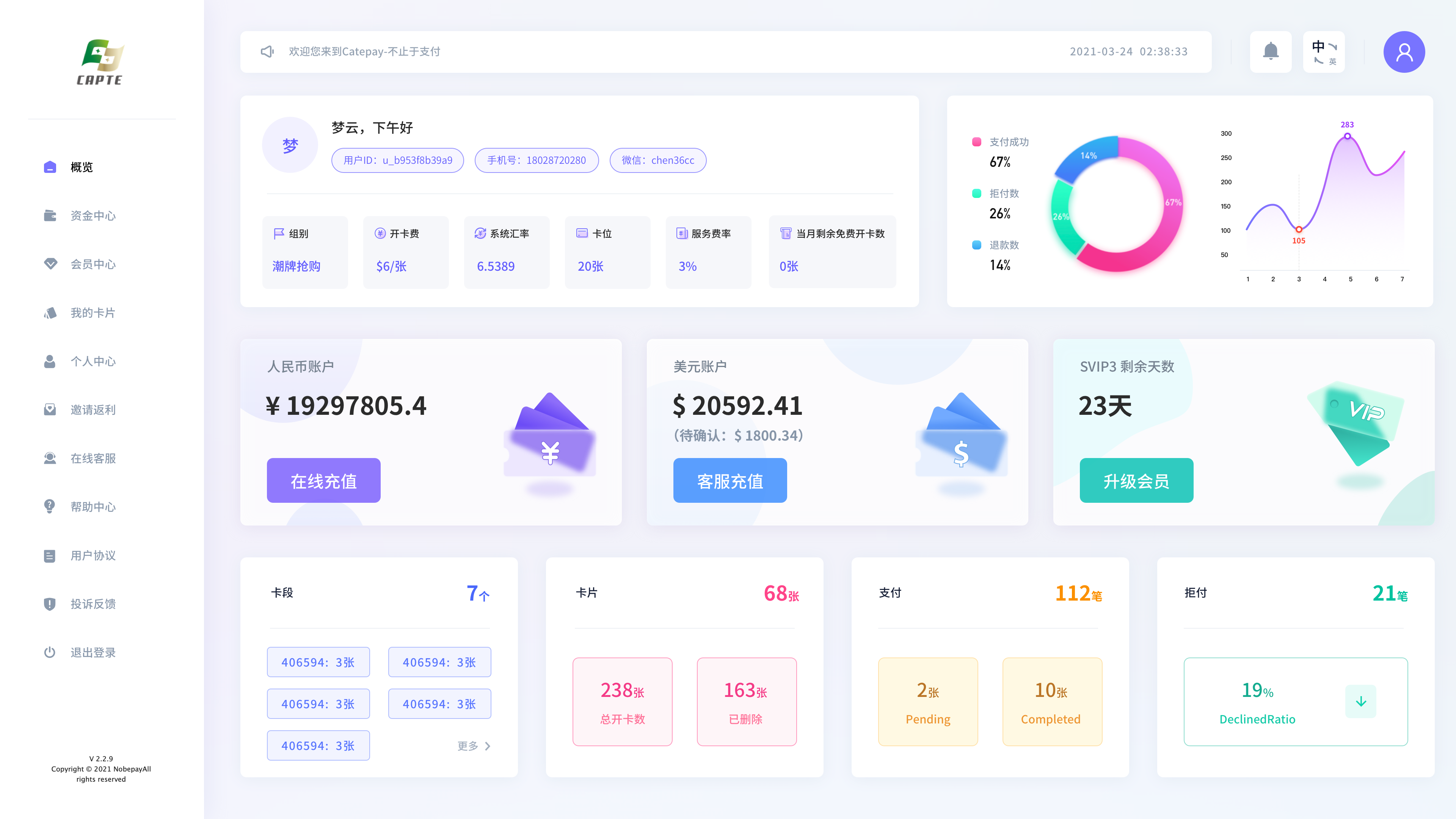Click the power icon for 退出登录
The width and height of the screenshot is (1456, 819).
(50, 652)
